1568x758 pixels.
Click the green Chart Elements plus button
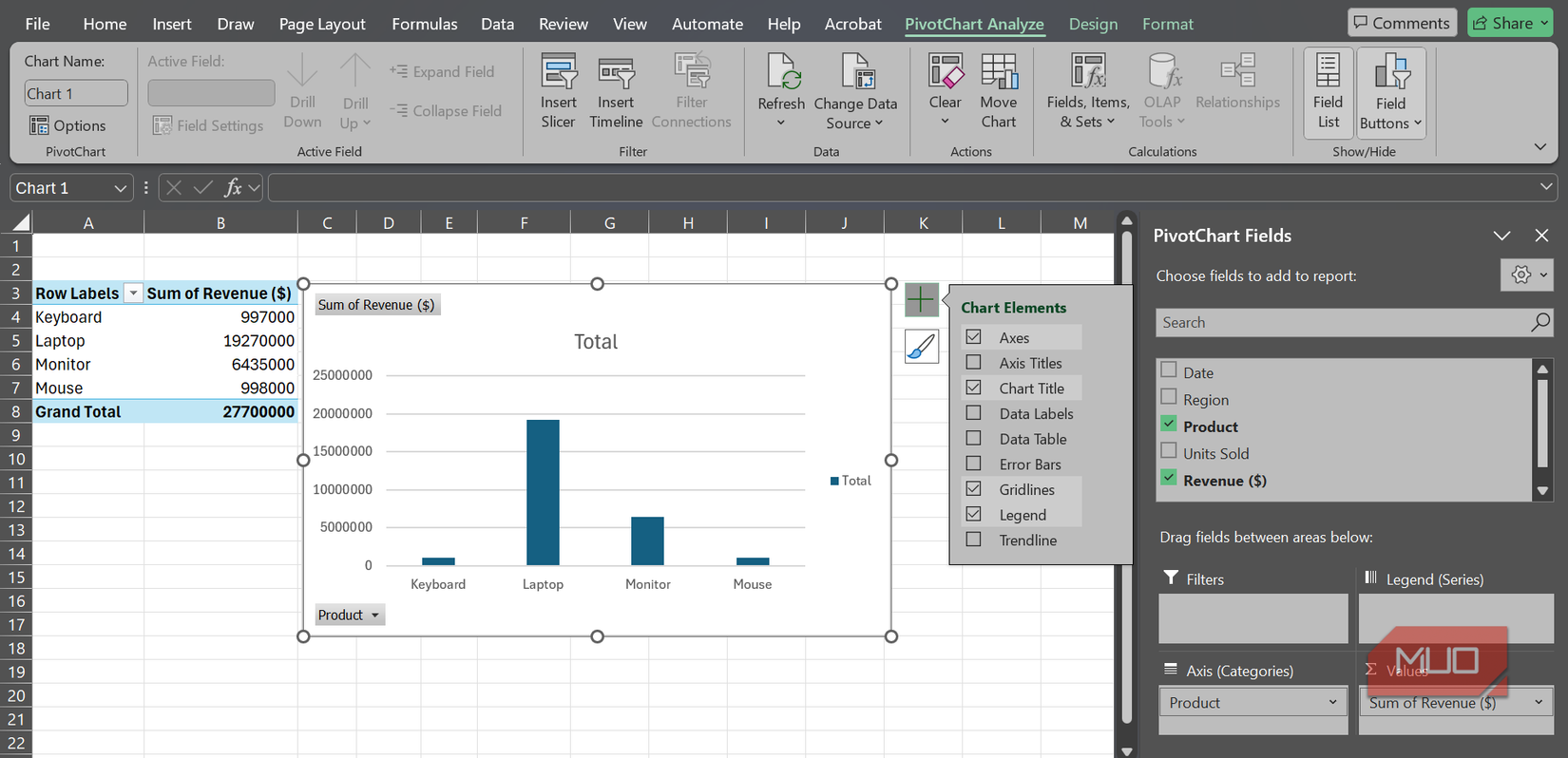click(x=921, y=300)
